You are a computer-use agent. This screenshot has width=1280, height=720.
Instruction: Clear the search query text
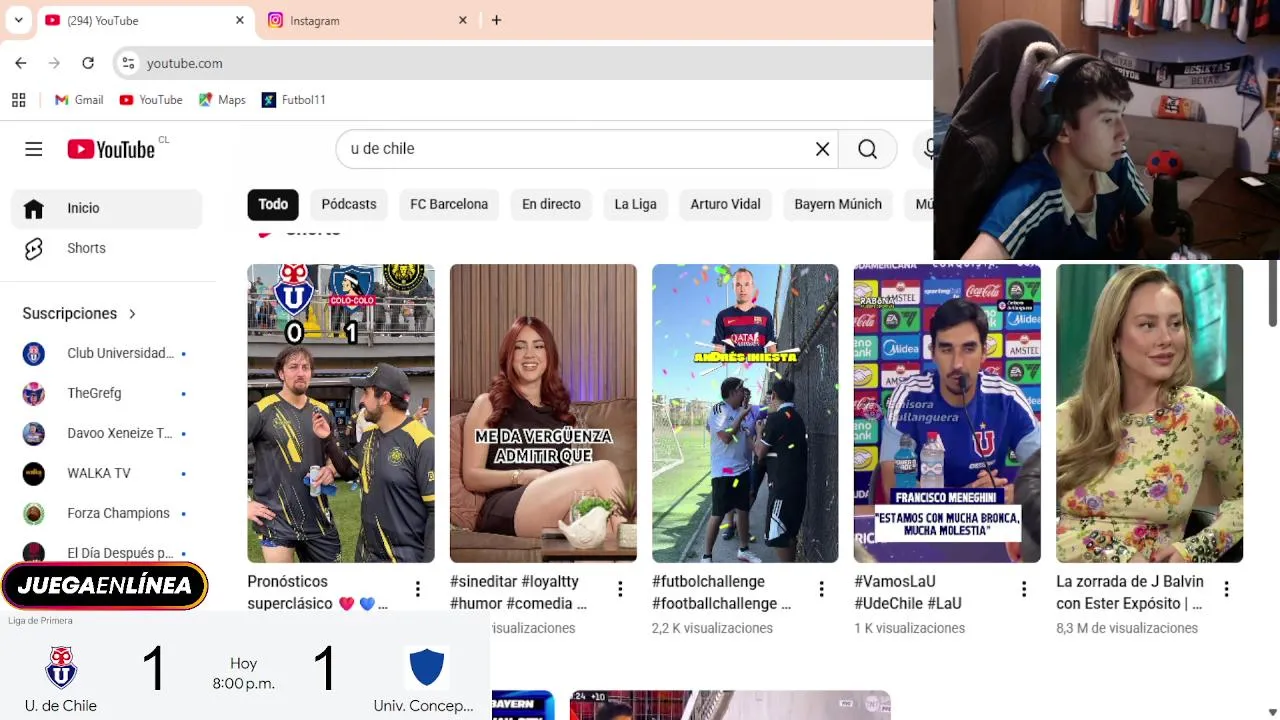[x=822, y=149]
